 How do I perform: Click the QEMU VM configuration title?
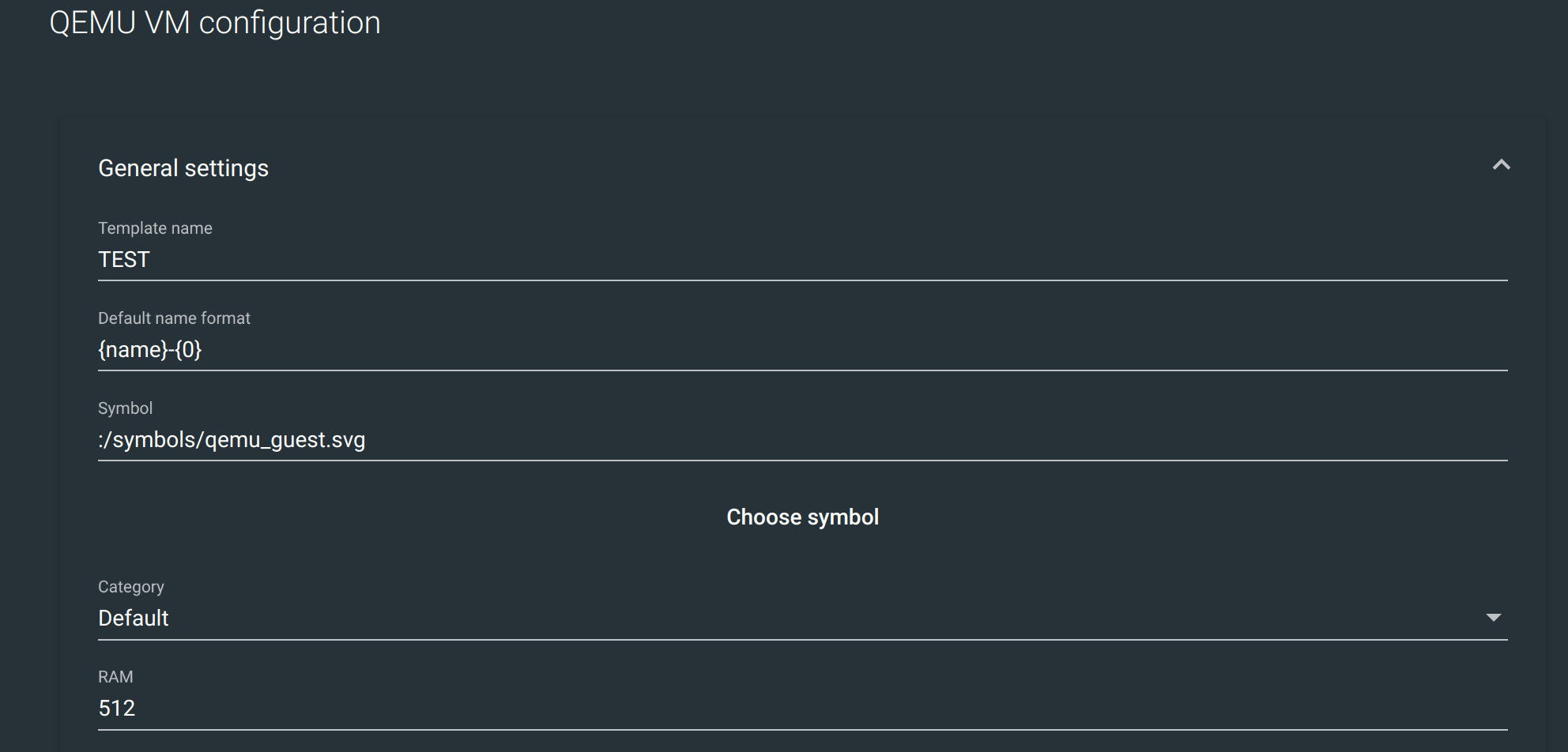tap(215, 23)
